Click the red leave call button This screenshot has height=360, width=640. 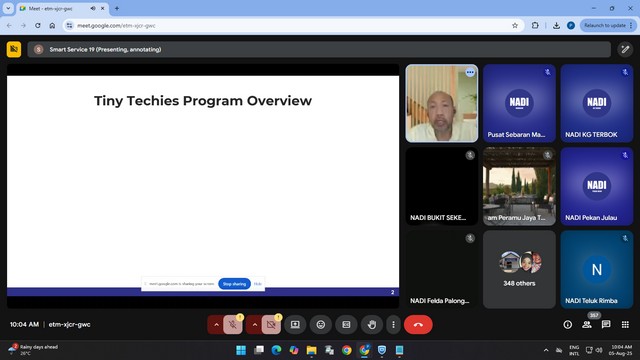418,325
